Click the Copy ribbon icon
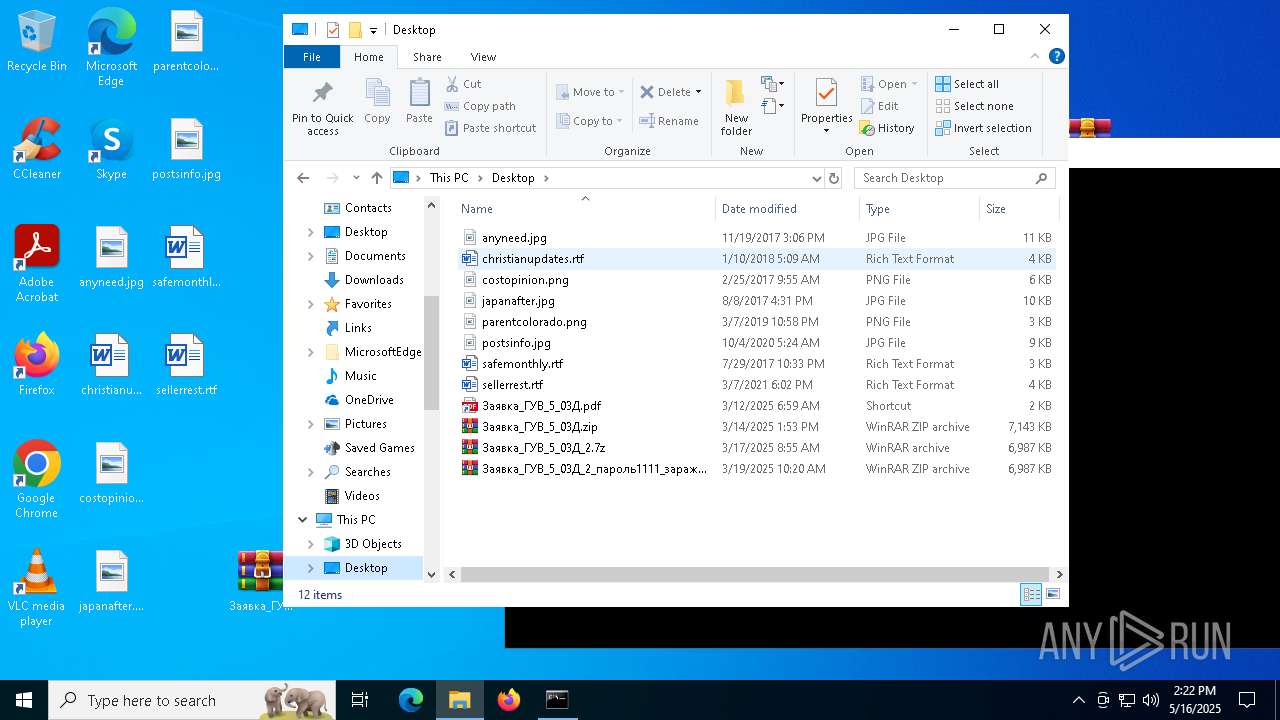The width and height of the screenshot is (1280, 720). [377, 102]
